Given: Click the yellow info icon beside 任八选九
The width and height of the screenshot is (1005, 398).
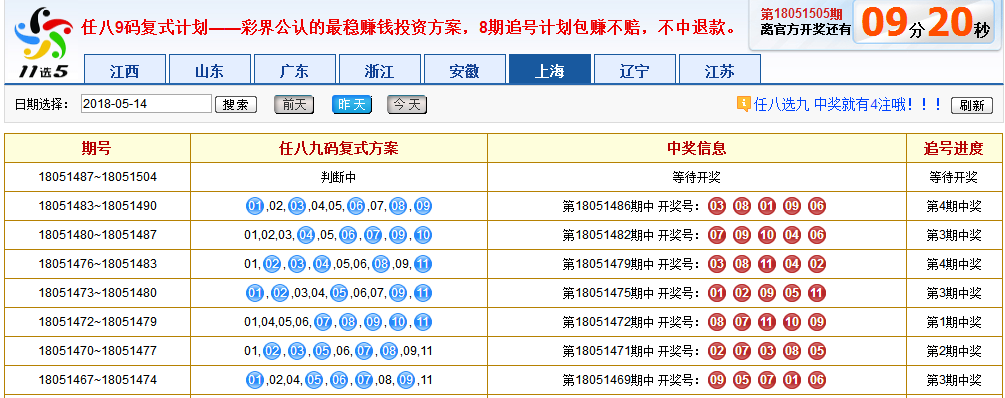Looking at the screenshot, I should pos(743,104).
